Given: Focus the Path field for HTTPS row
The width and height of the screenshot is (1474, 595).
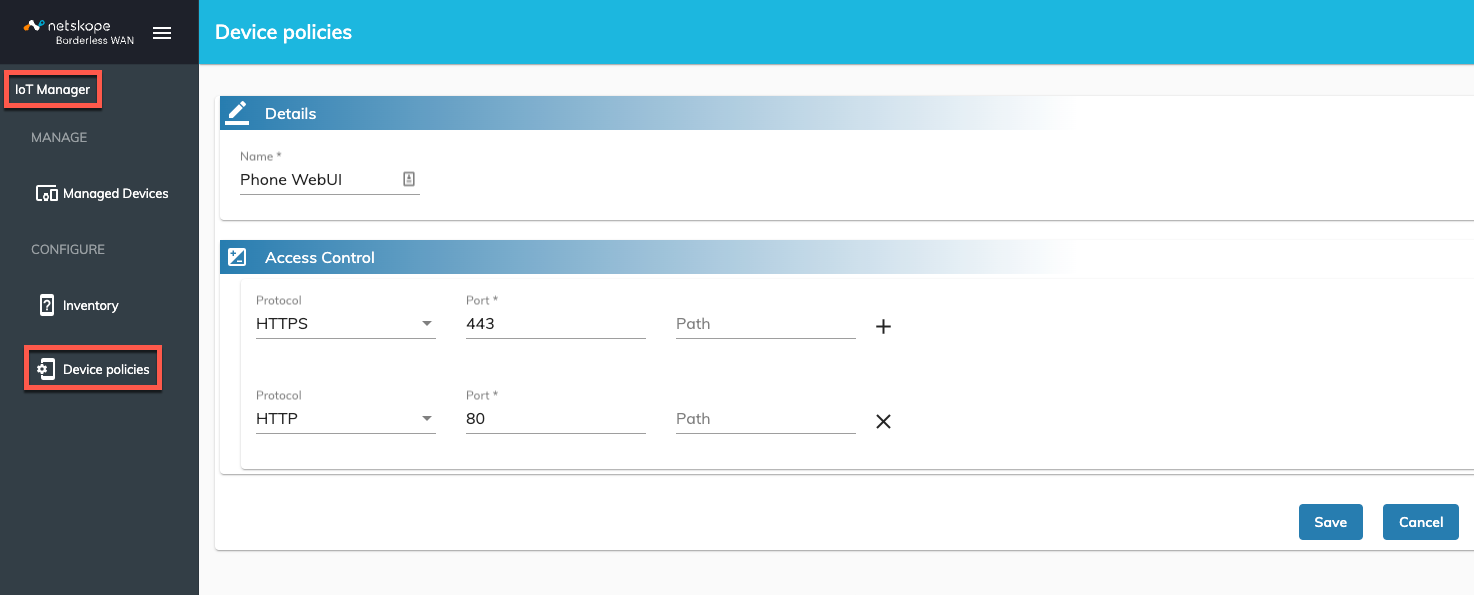Looking at the screenshot, I should 766,324.
